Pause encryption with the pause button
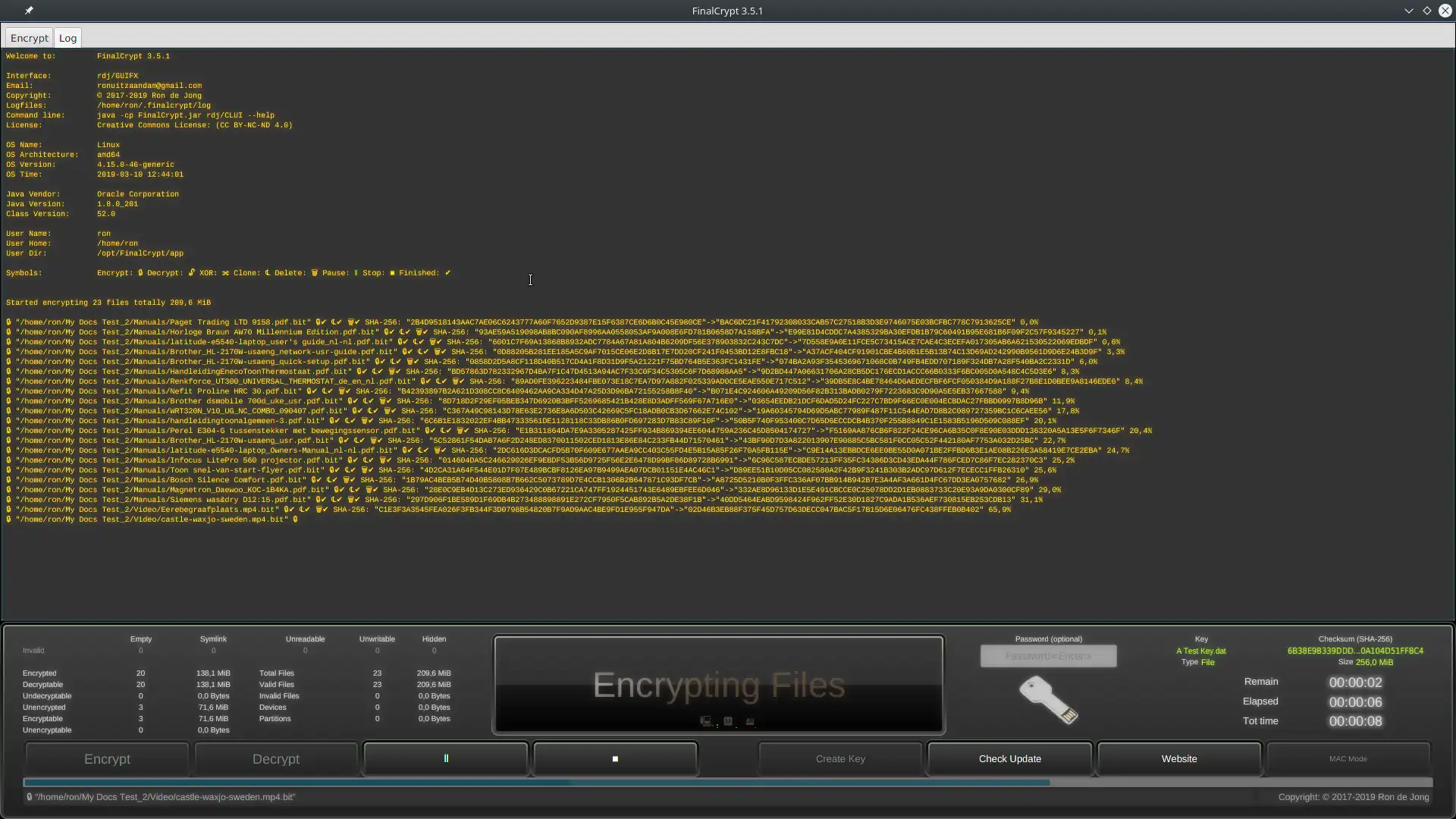Screen dimensions: 1456x819 click(x=446, y=759)
